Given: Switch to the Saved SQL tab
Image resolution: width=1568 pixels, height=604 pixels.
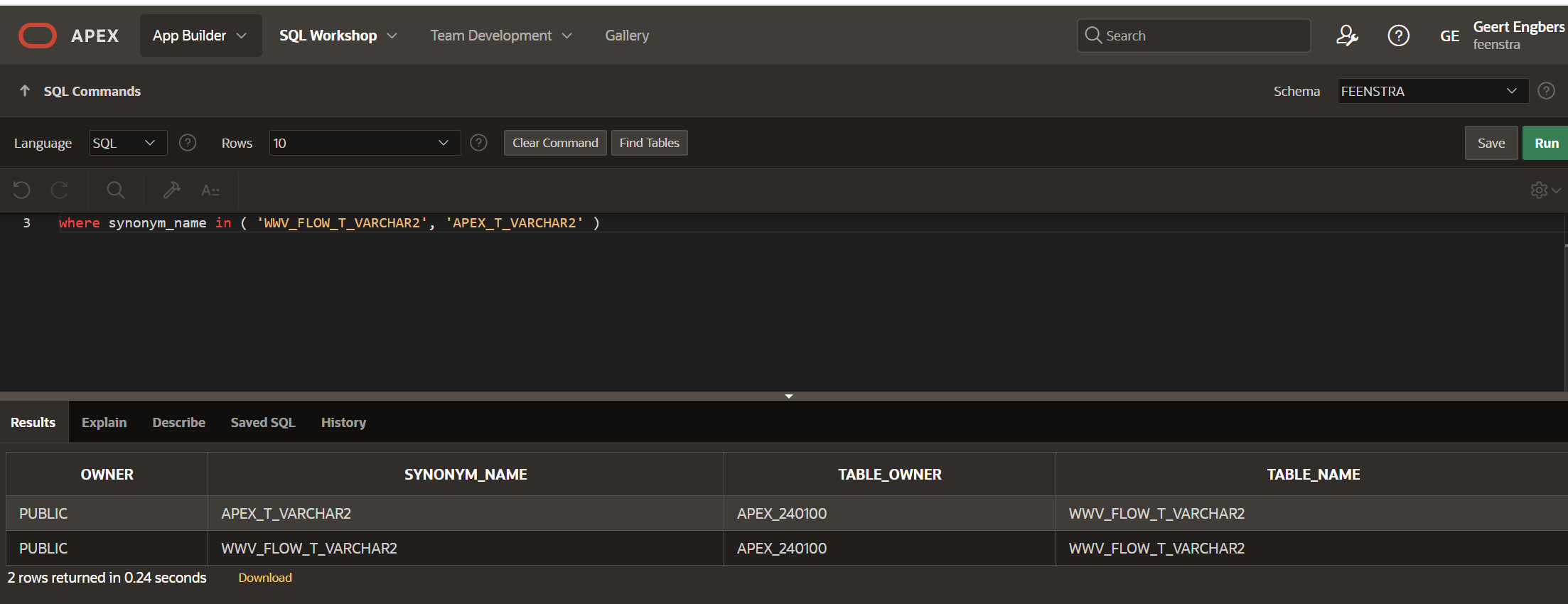Looking at the screenshot, I should (x=263, y=422).
